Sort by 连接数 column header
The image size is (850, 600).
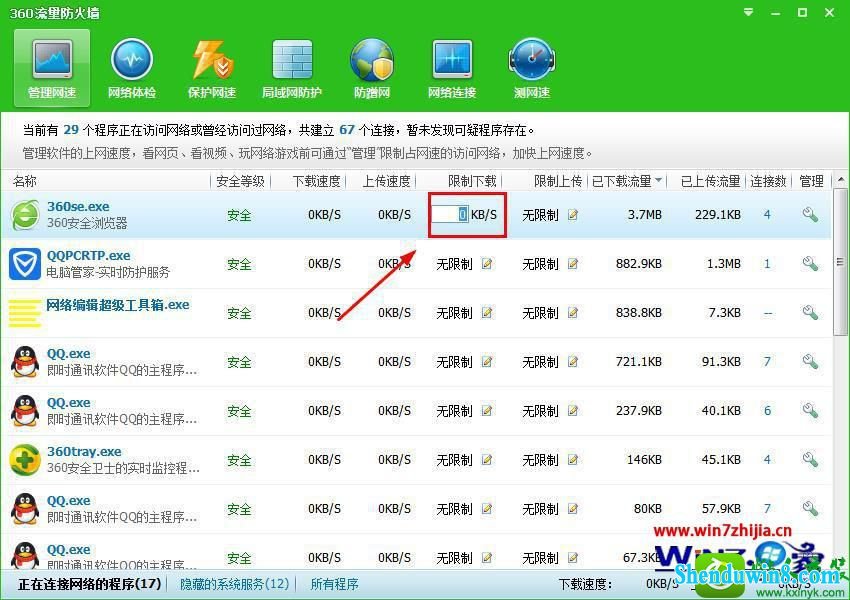click(768, 181)
